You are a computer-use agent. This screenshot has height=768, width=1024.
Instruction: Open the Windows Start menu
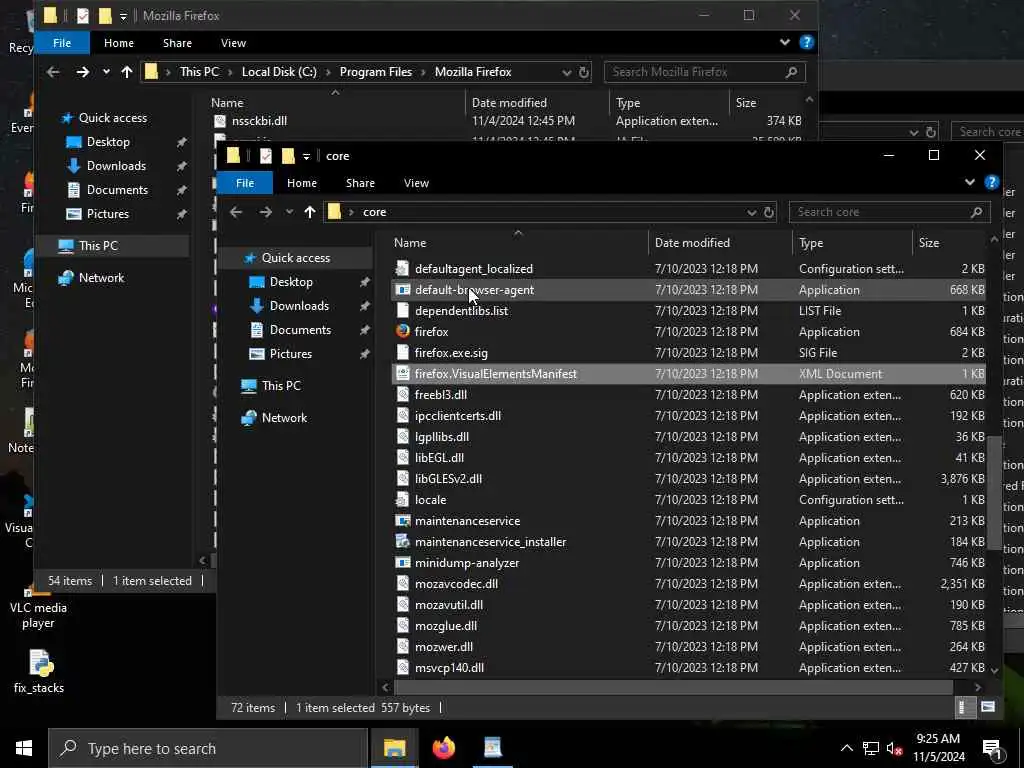pyautogui.click(x=24, y=748)
